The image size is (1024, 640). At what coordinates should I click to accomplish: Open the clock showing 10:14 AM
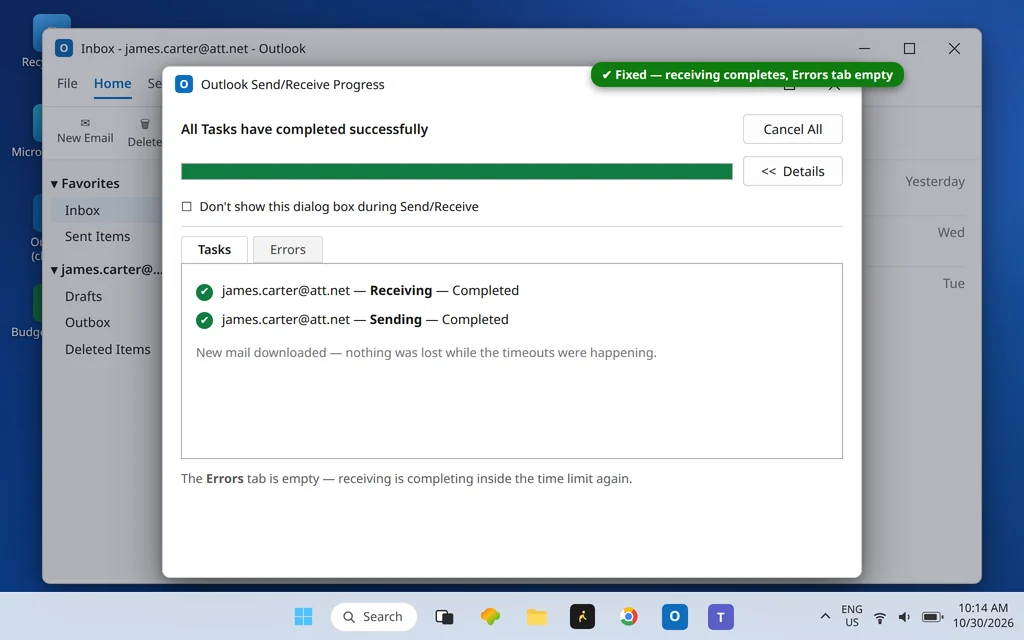click(x=983, y=616)
